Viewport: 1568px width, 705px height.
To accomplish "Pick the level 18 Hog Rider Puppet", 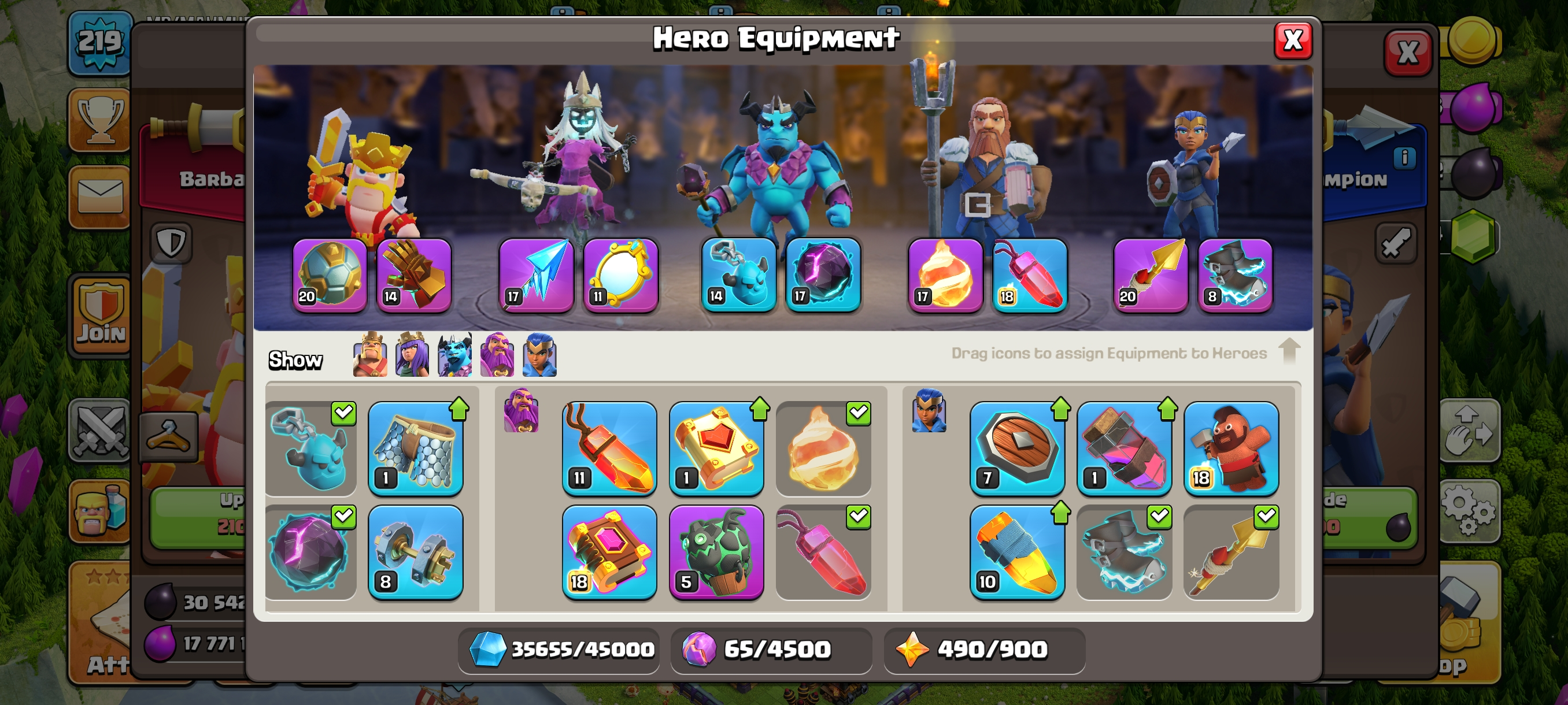I will [x=1231, y=448].
